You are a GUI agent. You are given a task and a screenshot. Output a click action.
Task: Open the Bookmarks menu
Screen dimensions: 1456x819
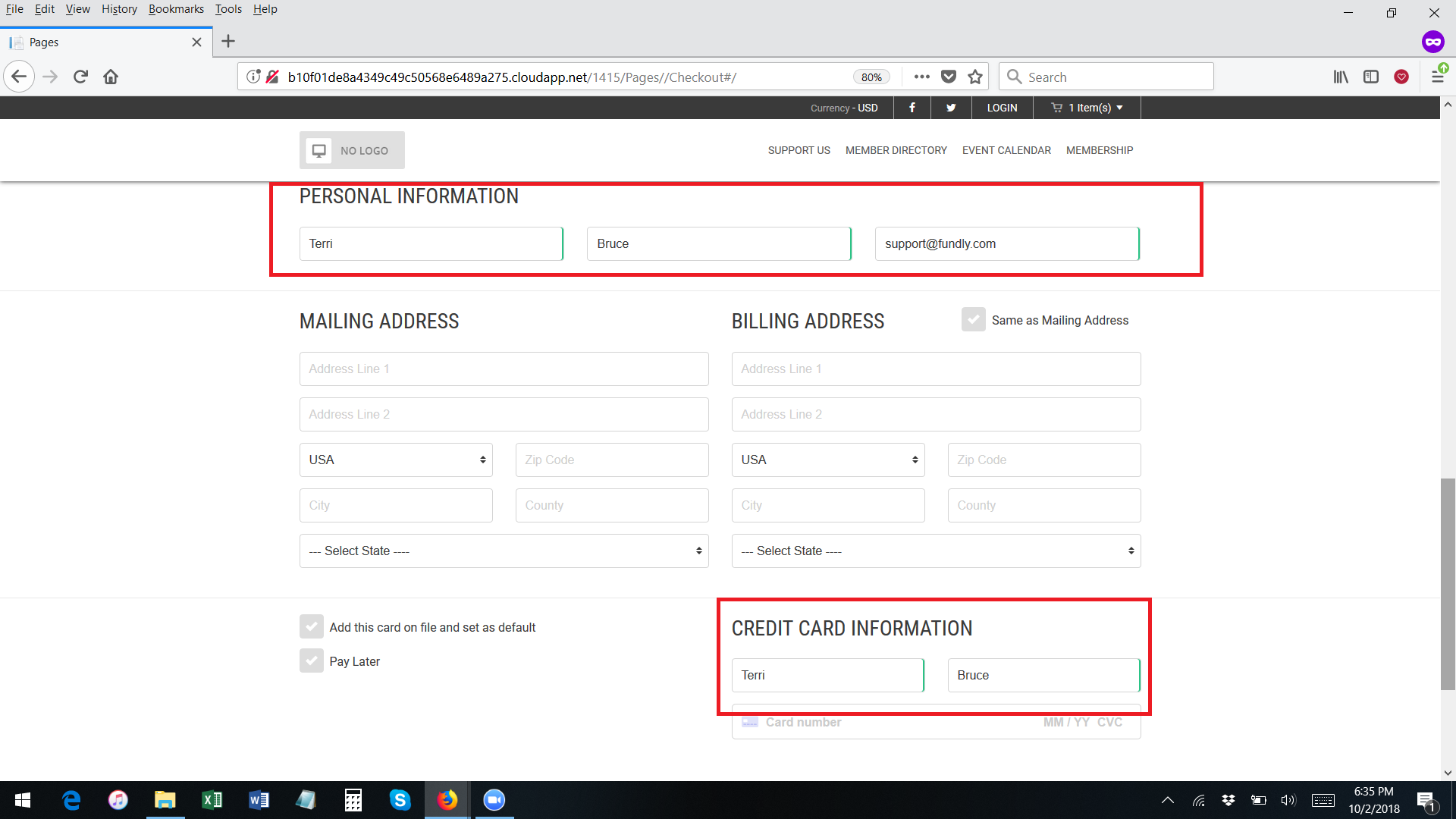click(176, 9)
